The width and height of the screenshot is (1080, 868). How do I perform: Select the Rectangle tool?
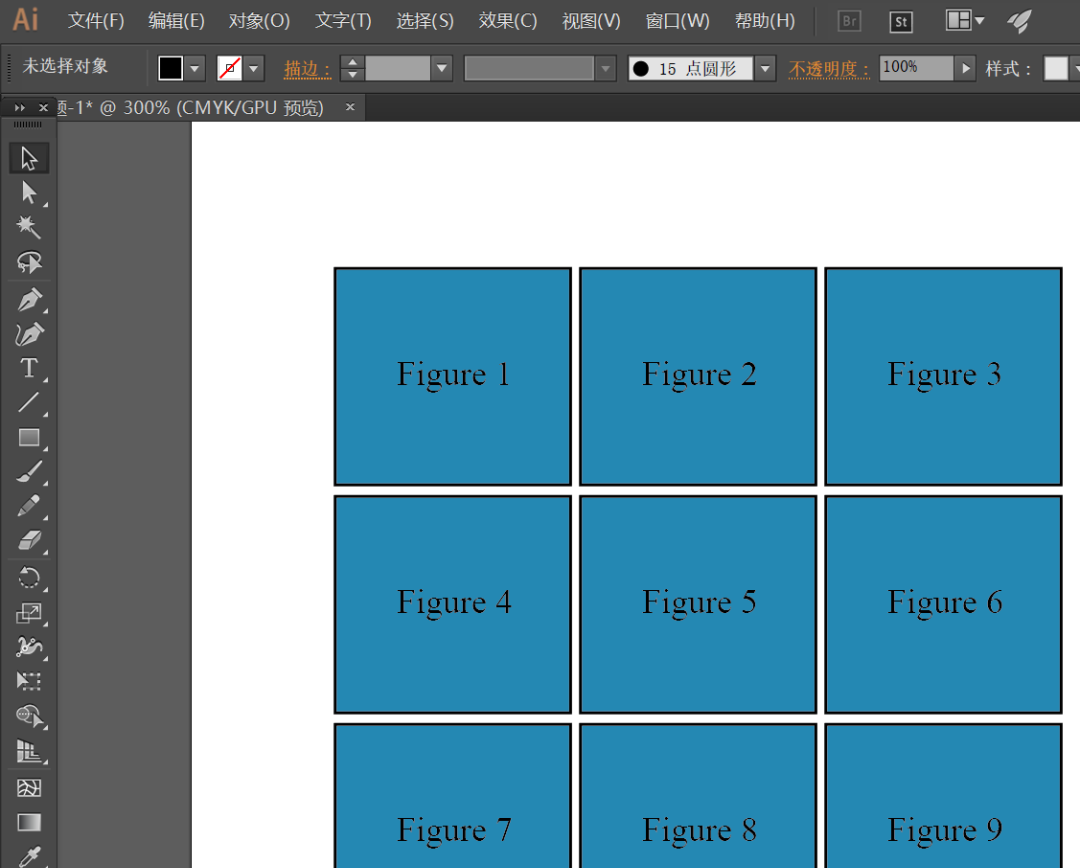(29, 437)
